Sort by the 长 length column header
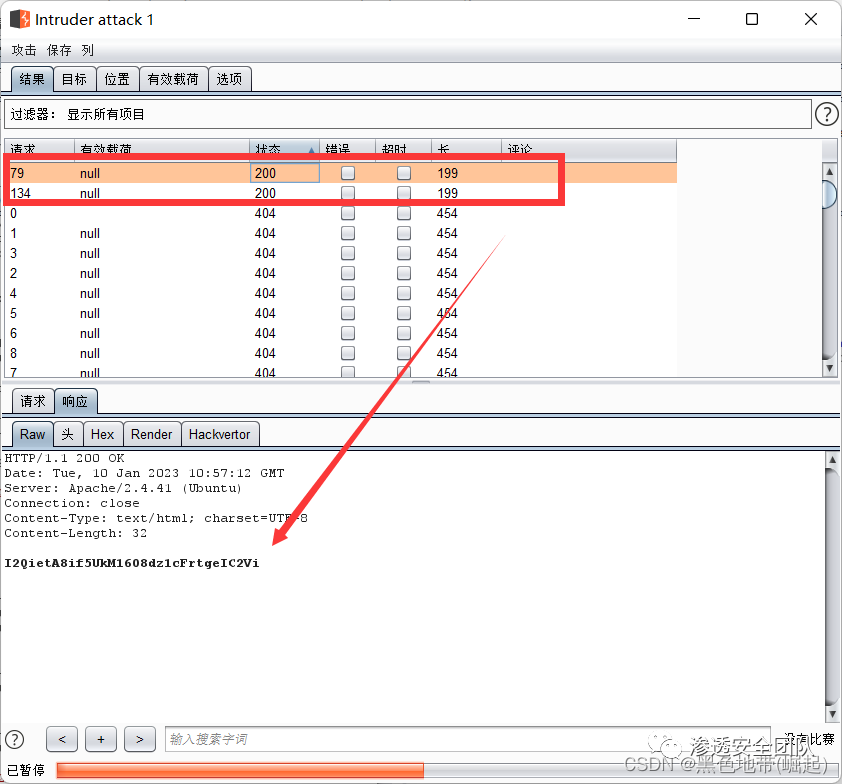842x784 pixels. click(467, 148)
